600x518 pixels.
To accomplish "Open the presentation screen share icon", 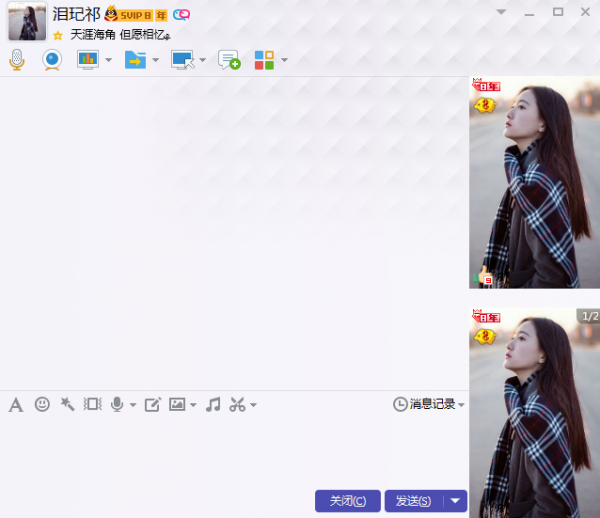I will pyautogui.click(x=88, y=60).
